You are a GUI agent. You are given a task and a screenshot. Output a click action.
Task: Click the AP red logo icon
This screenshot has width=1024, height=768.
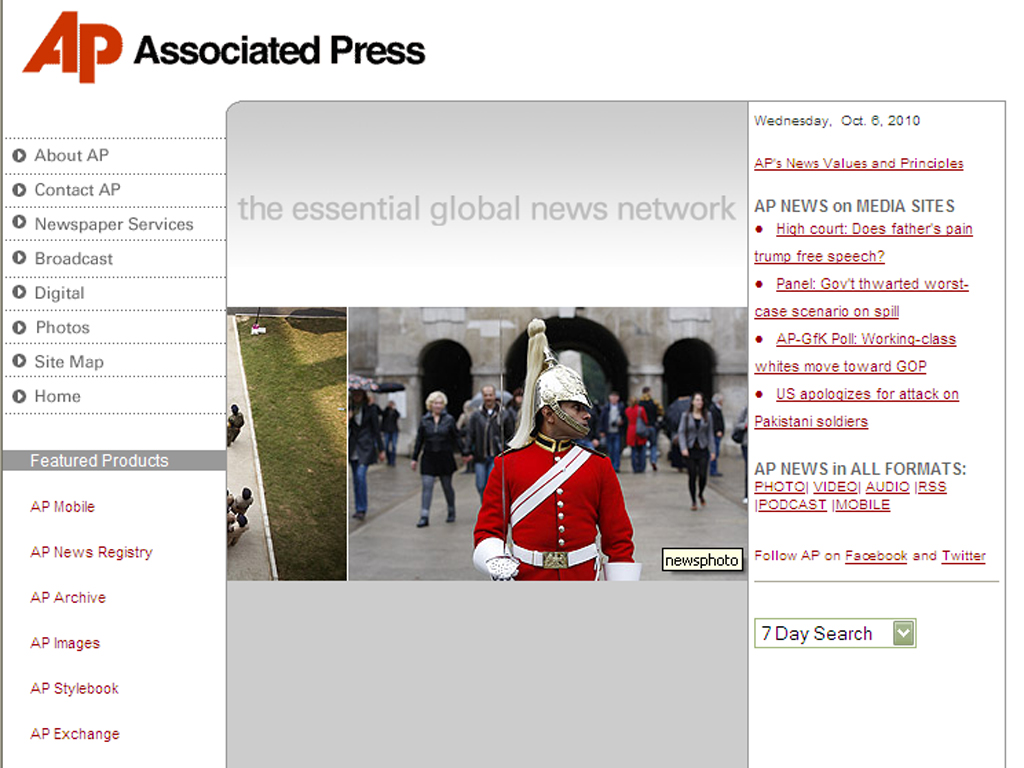pos(72,47)
